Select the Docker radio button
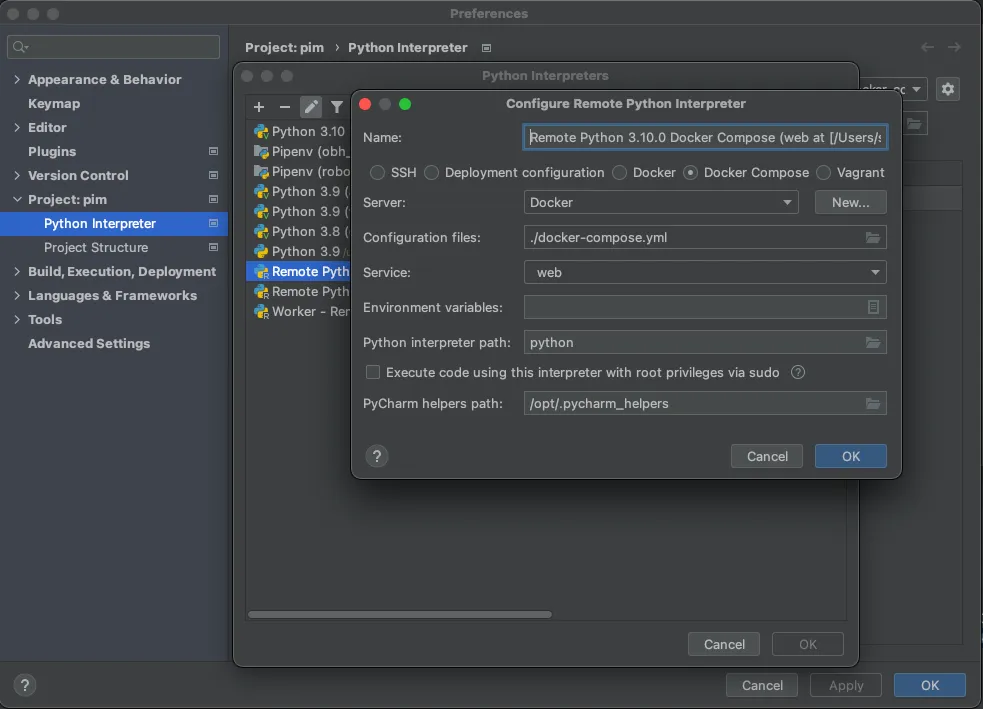The image size is (983, 709). [619, 172]
